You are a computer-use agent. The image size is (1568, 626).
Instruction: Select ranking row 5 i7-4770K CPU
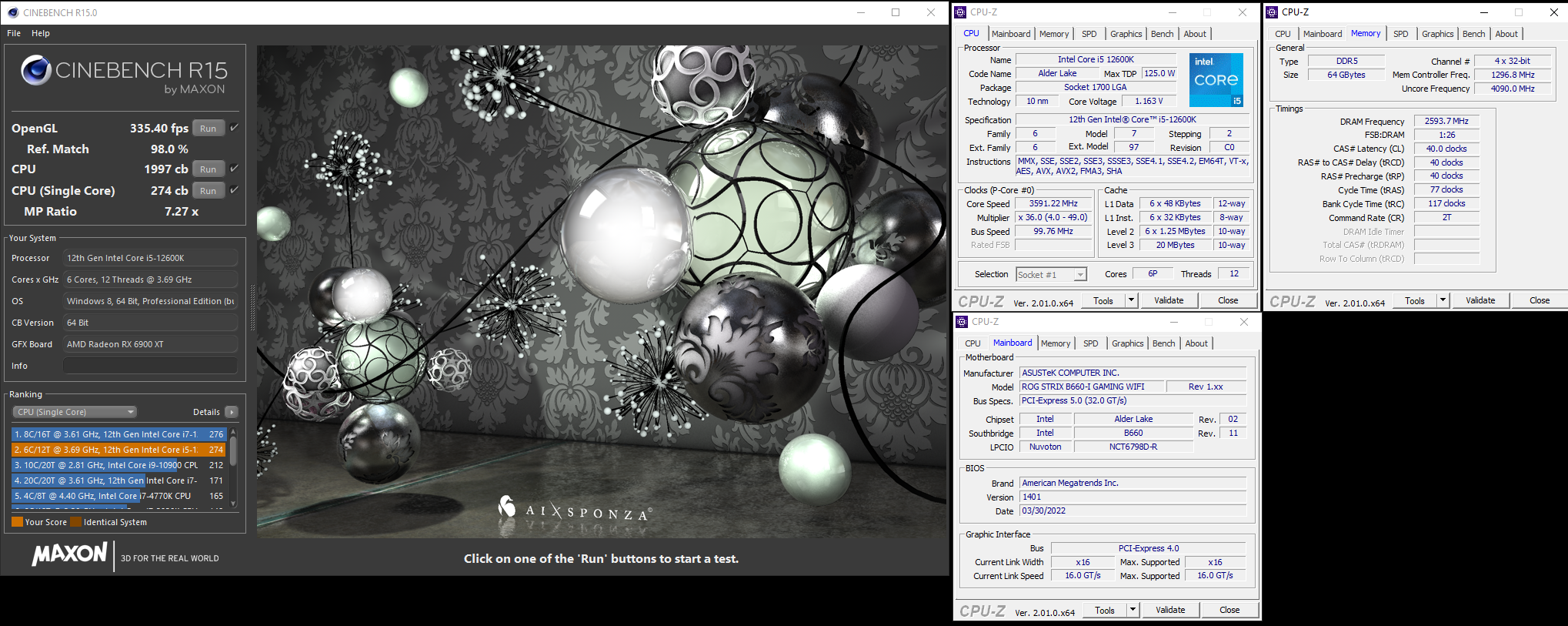(x=118, y=496)
